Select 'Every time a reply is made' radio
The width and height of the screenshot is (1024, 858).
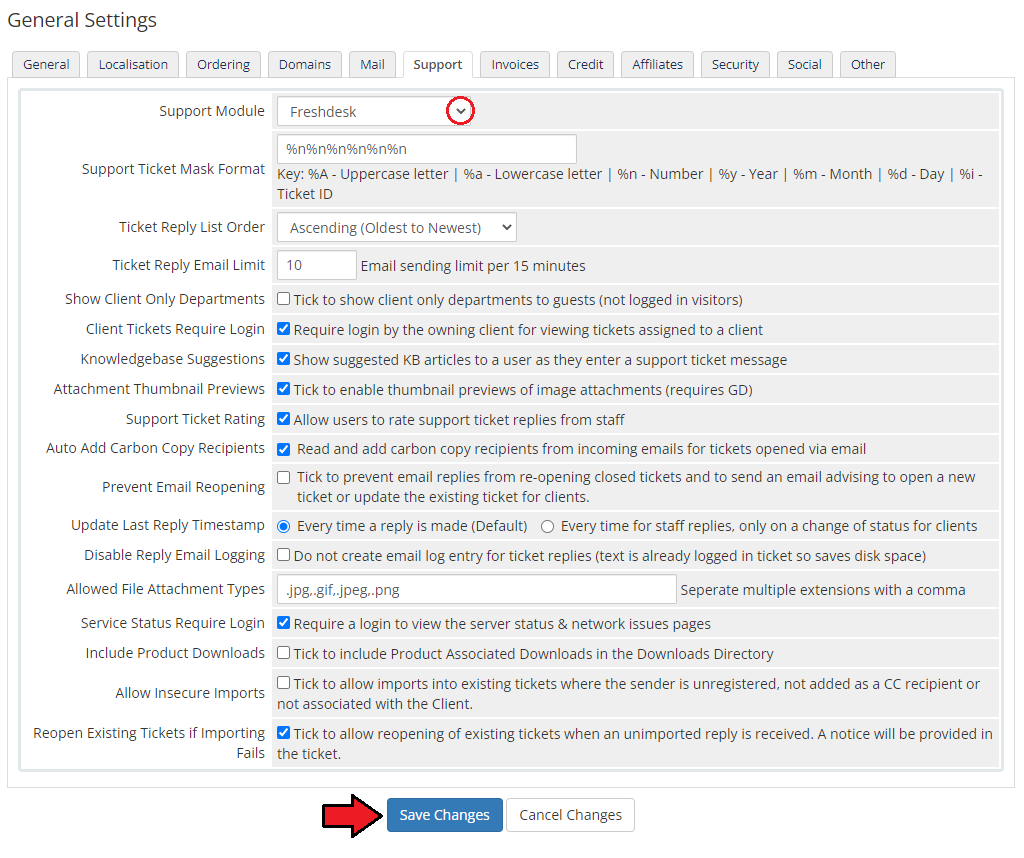(284, 526)
